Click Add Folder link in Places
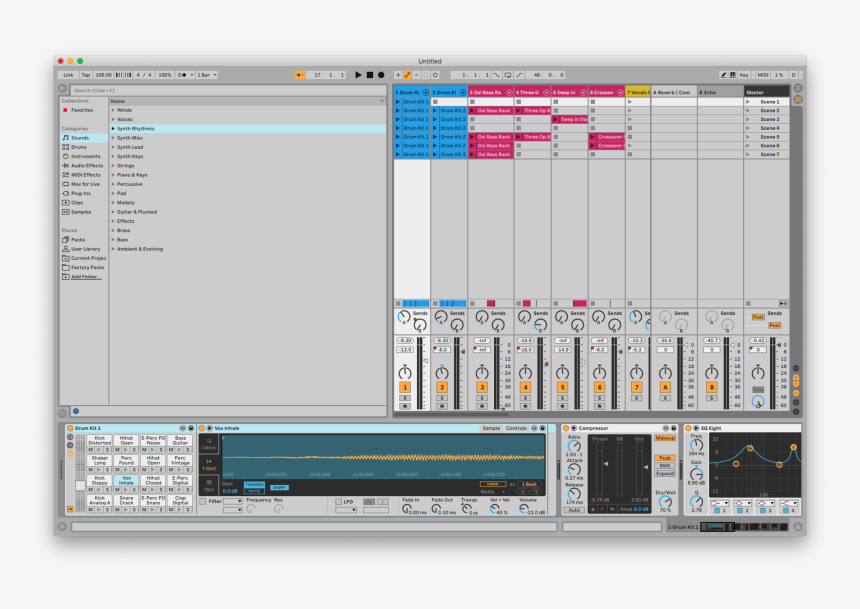 point(86,277)
